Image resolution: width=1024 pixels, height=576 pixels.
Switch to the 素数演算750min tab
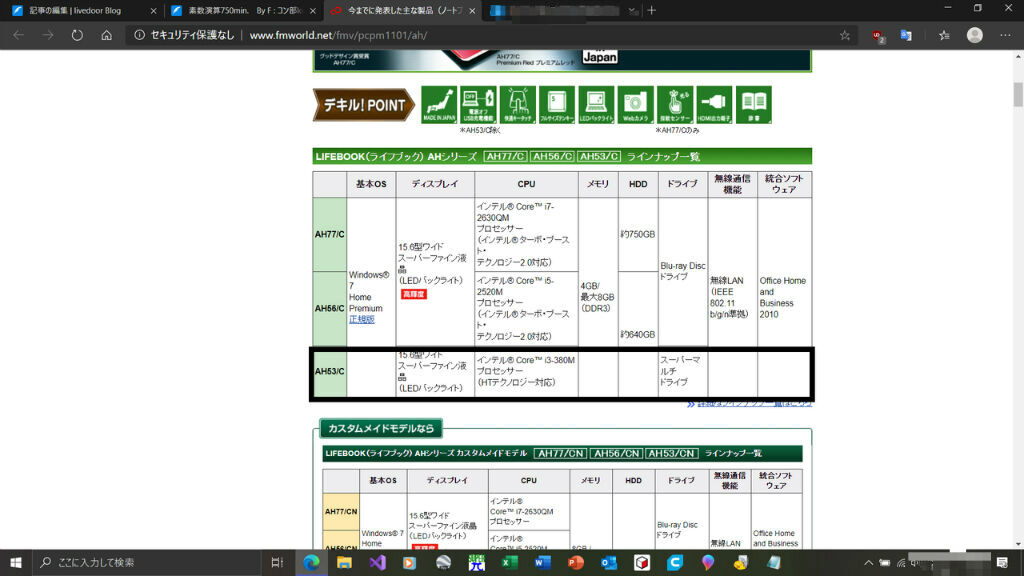tap(242, 10)
